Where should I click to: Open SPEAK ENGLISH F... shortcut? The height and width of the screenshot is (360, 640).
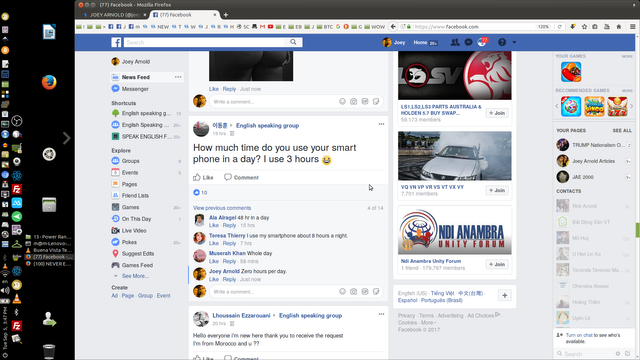coord(146,136)
